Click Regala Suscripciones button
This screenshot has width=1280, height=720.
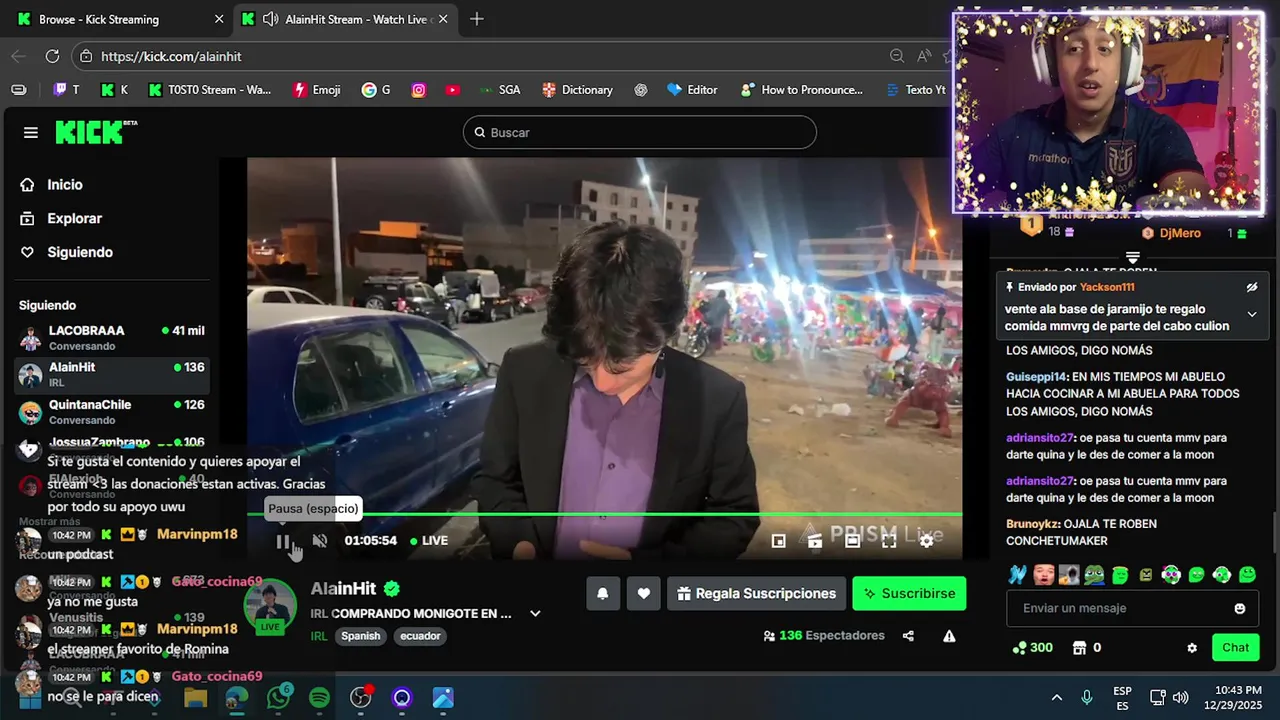756,593
